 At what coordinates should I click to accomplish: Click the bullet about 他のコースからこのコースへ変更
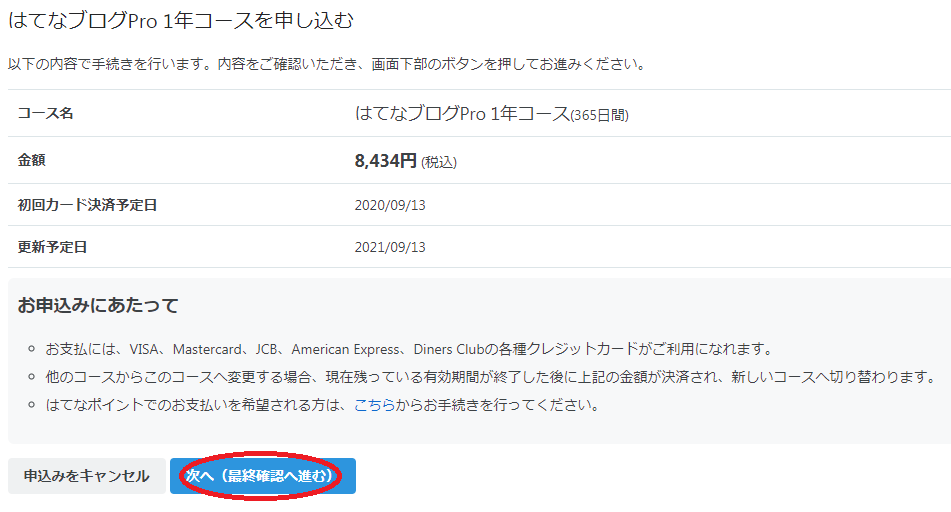pyautogui.click(x=491, y=377)
